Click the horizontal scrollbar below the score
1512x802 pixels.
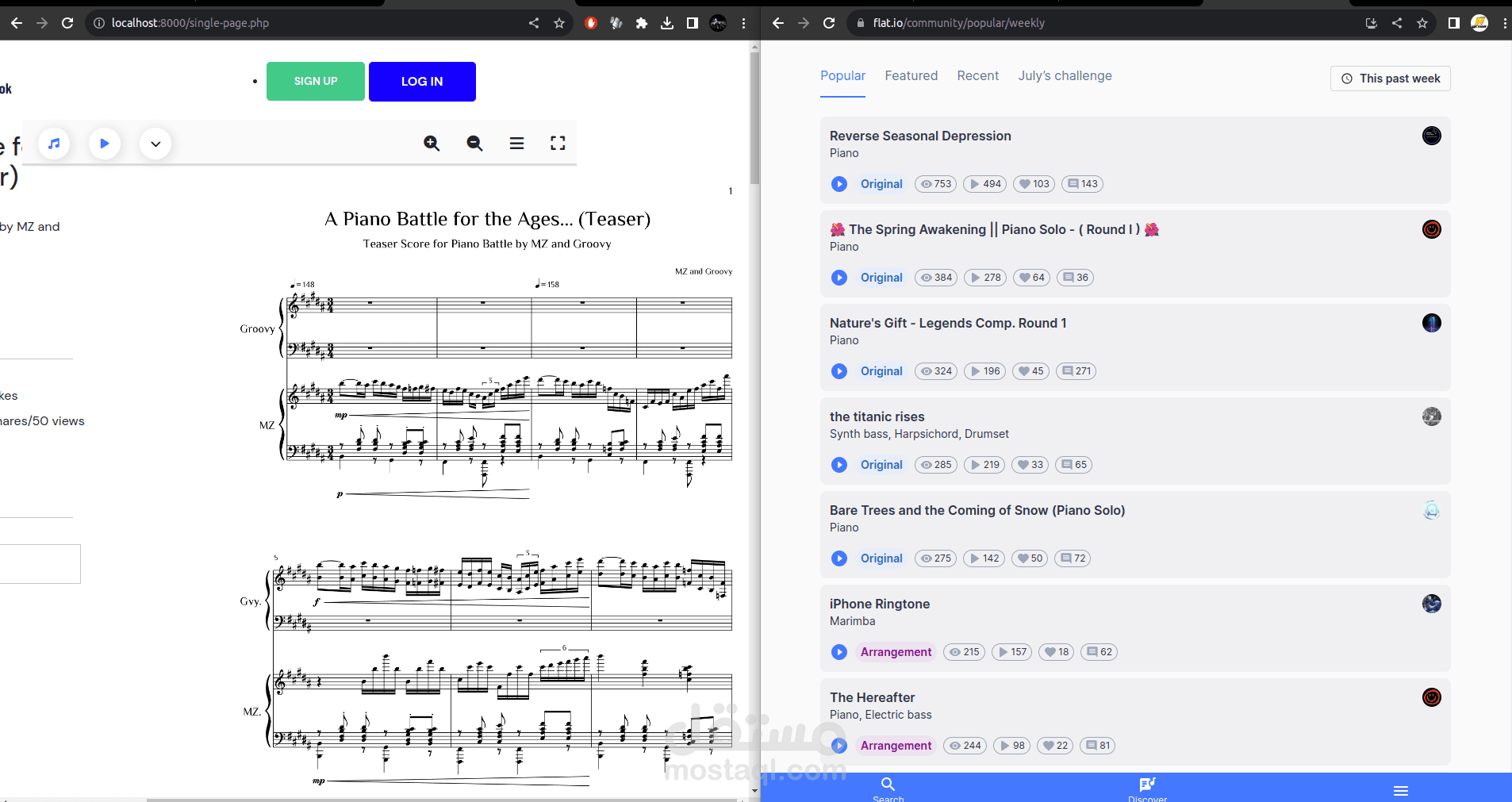[x=444, y=796]
